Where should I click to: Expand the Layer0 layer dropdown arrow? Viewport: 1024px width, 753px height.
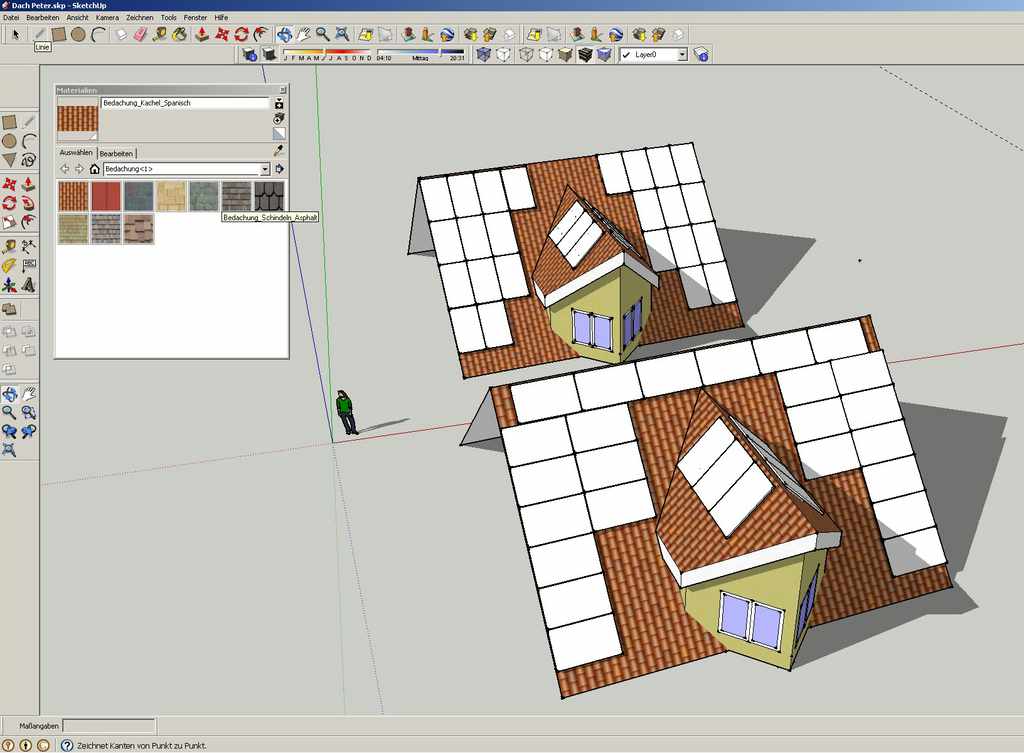tap(682, 55)
